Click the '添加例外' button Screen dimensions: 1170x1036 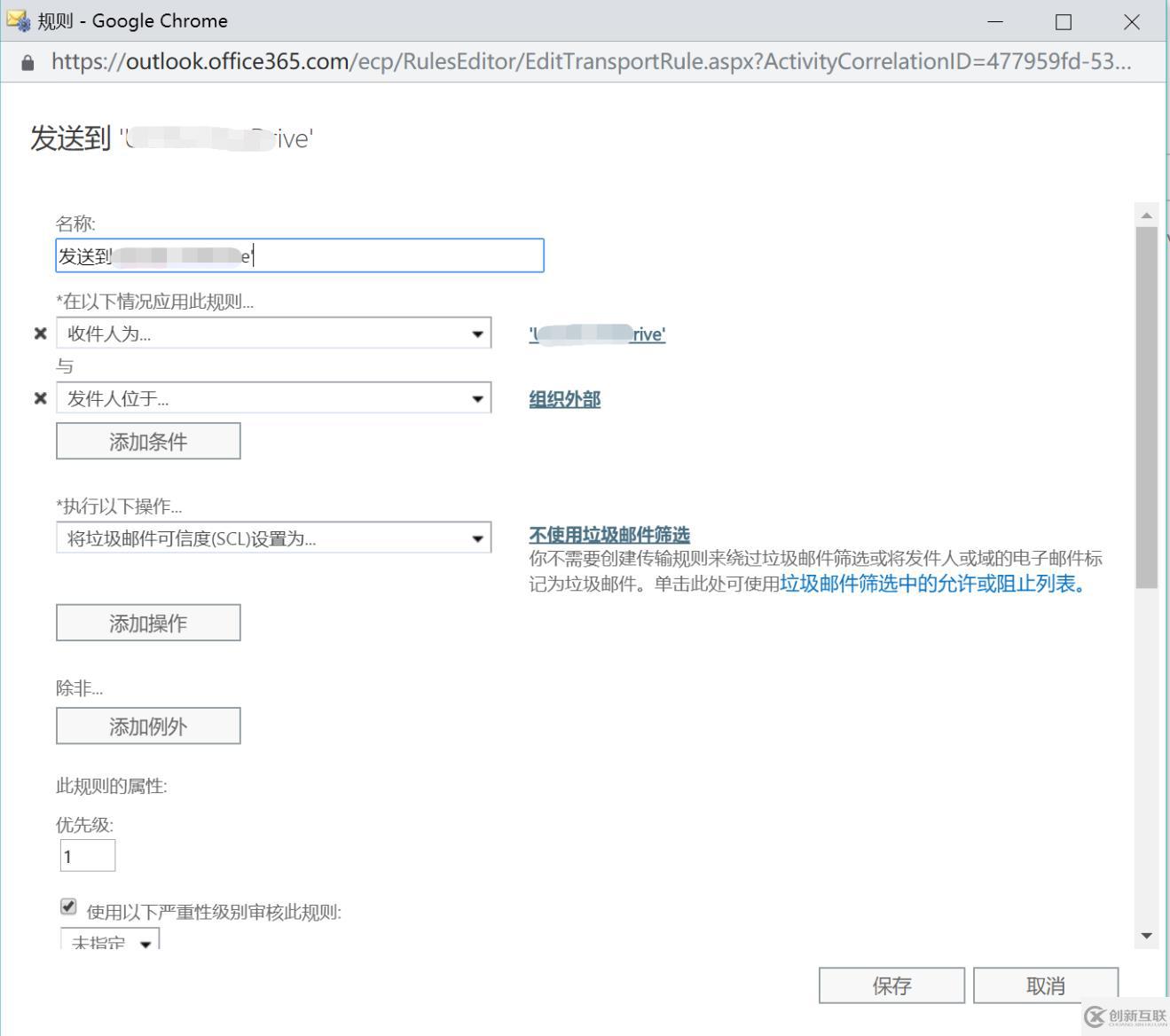(x=148, y=726)
